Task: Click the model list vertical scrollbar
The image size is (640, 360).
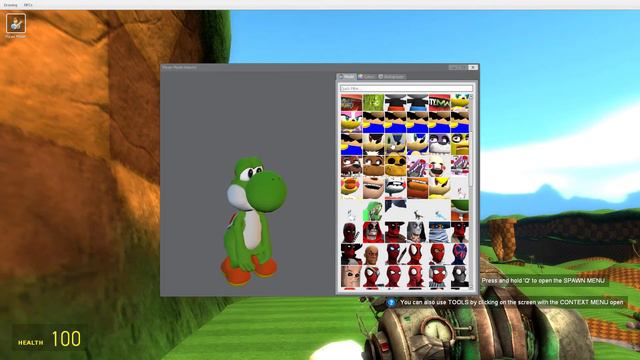Action: 471,191
